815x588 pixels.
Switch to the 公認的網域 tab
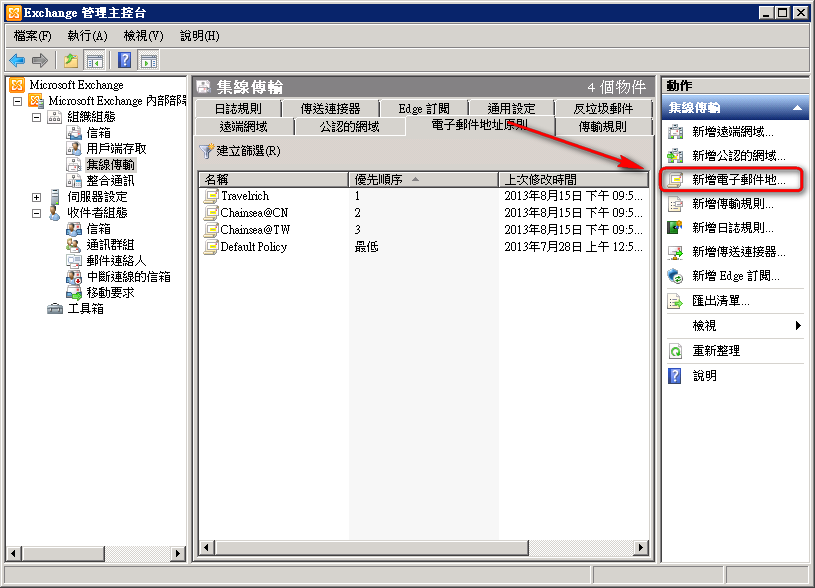click(x=349, y=127)
